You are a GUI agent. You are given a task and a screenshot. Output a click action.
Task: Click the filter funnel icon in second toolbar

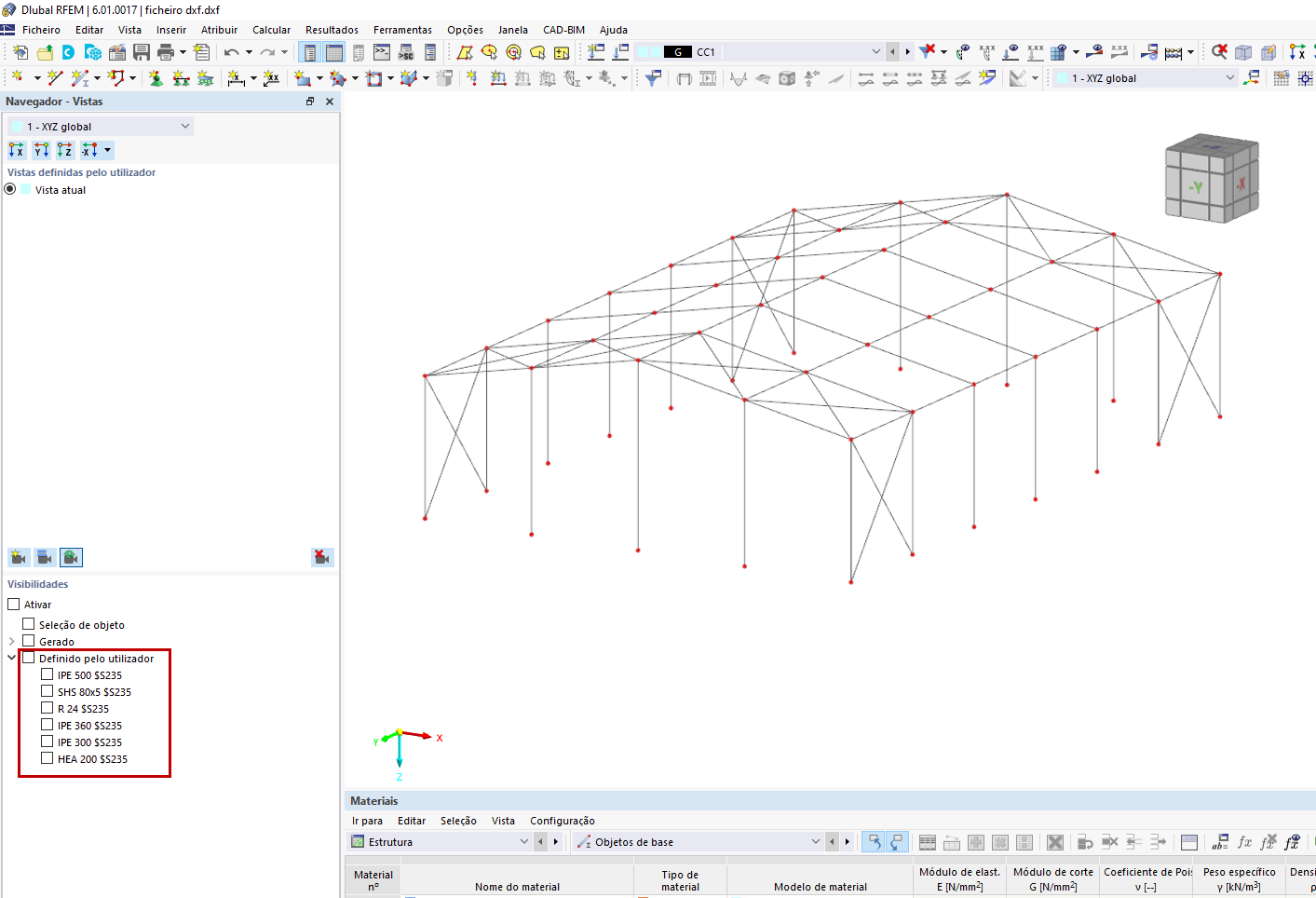(x=653, y=78)
